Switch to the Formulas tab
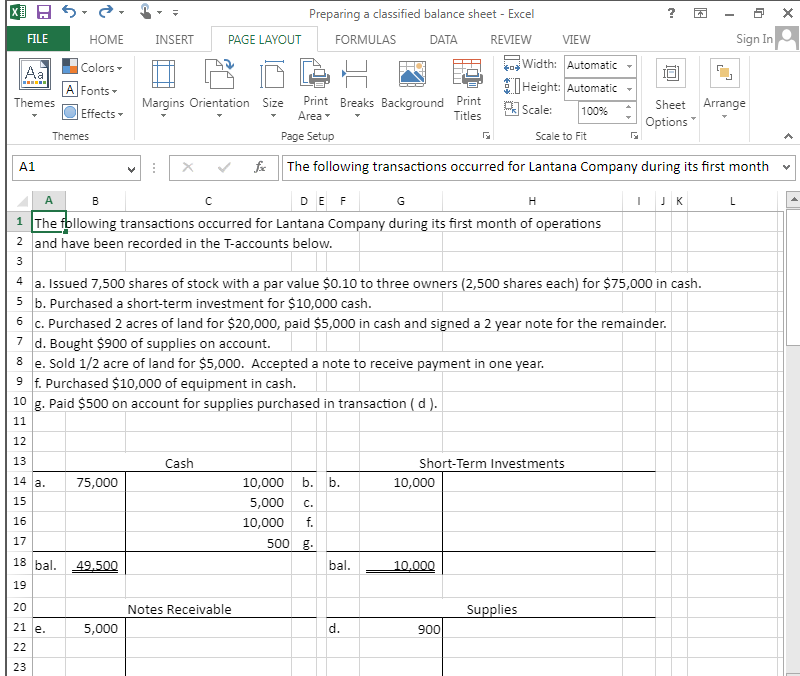Image resolution: width=800 pixels, height=676 pixels. pyautogui.click(x=365, y=39)
